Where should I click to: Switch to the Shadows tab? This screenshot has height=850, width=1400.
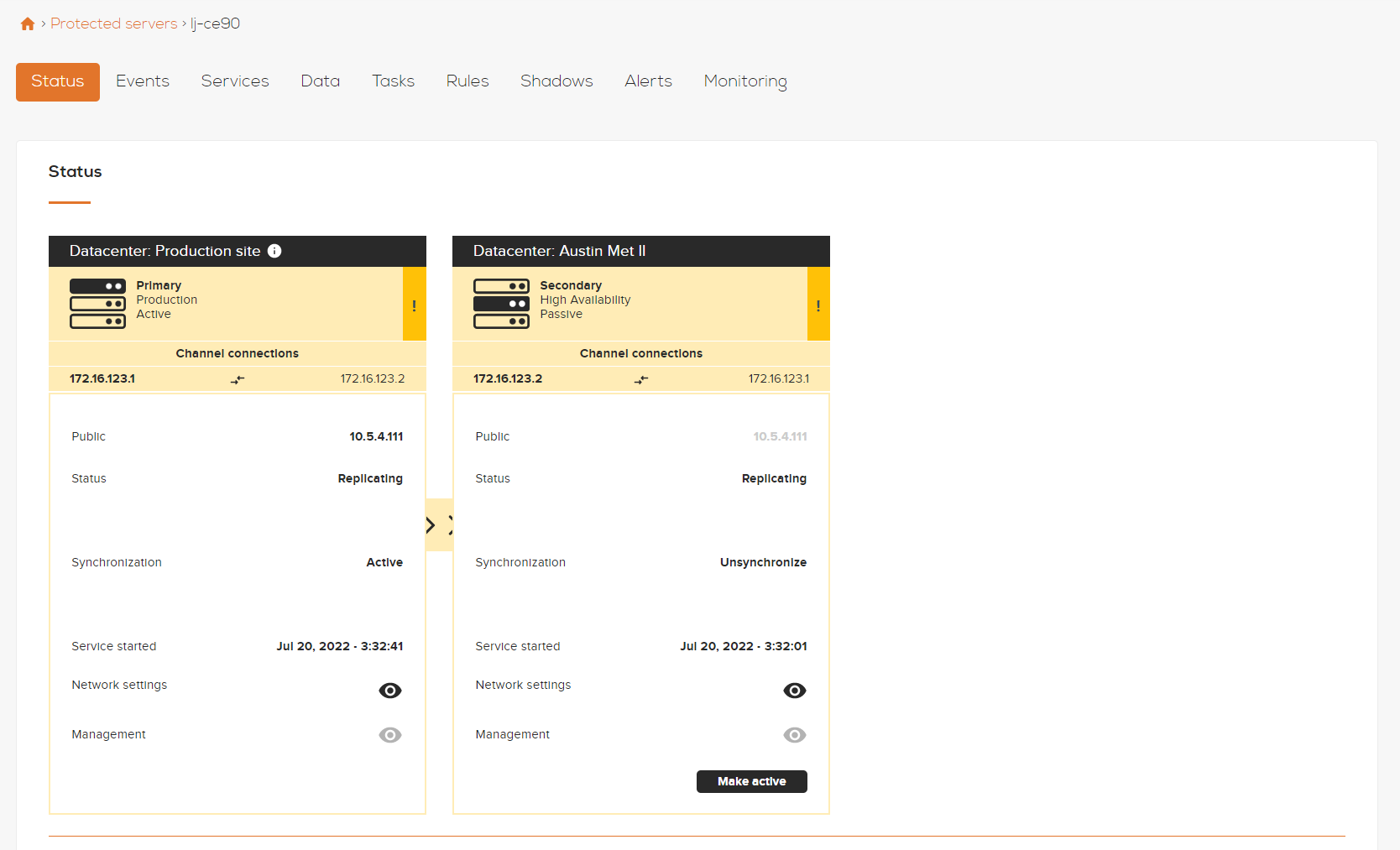click(x=556, y=81)
